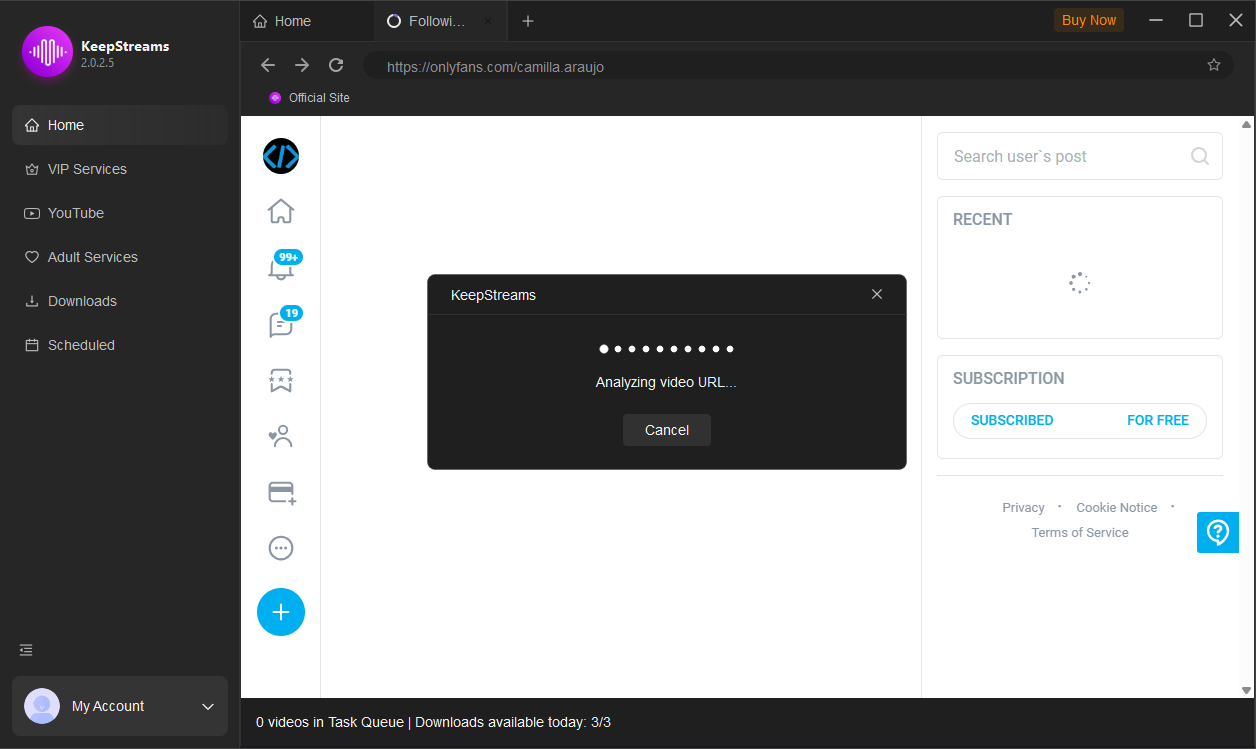
Task: Switch to the Home tab
Action: (x=307, y=21)
